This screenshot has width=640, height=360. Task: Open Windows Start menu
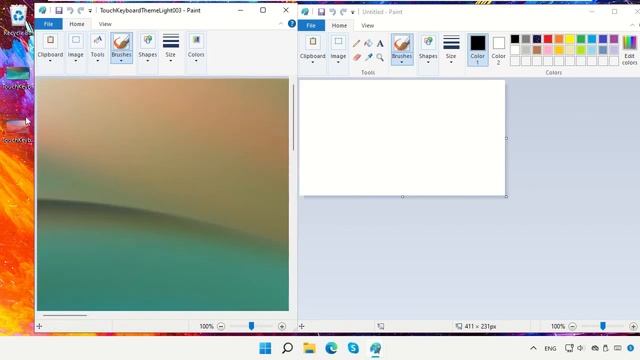coord(265,348)
